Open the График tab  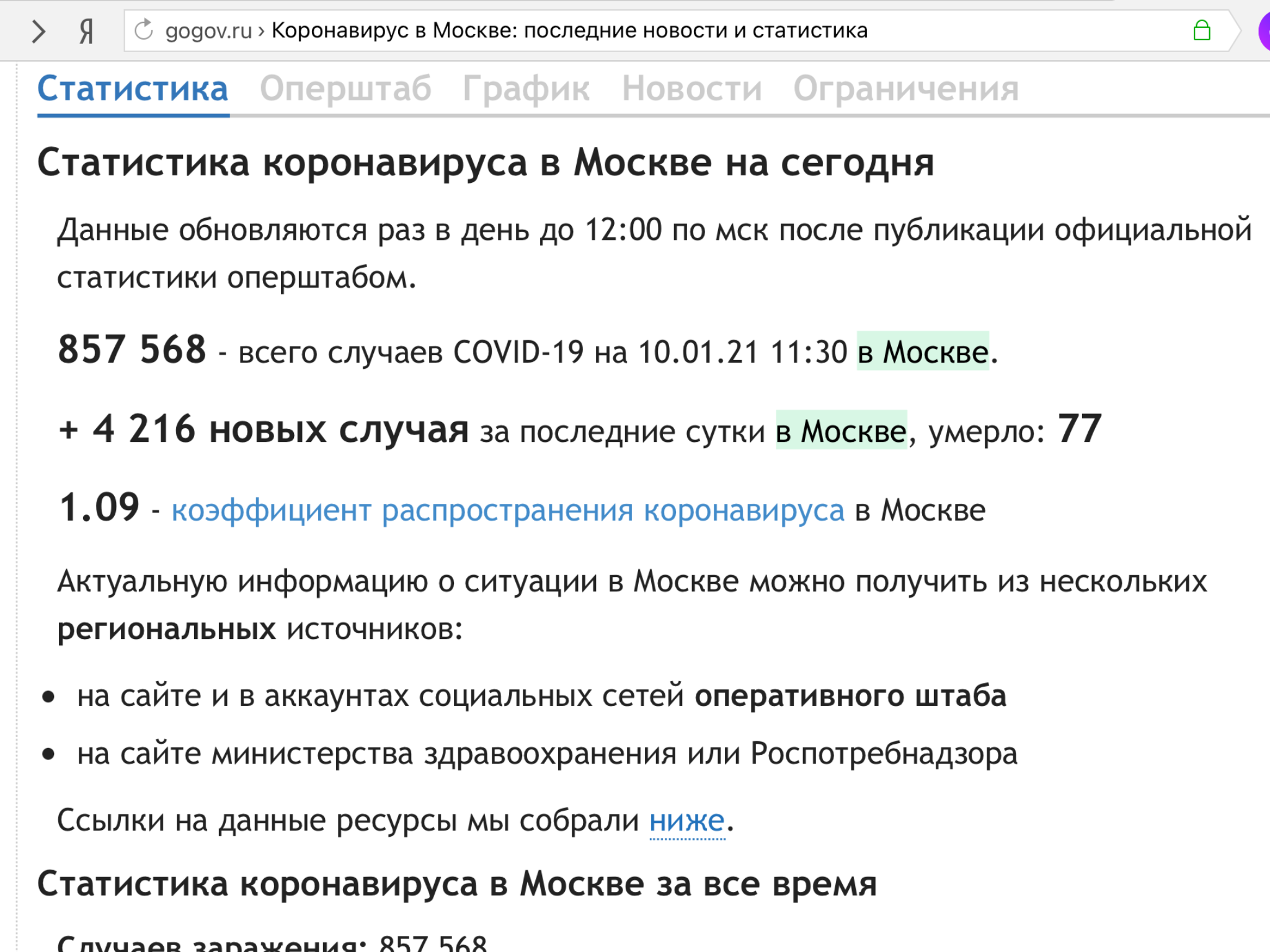pyautogui.click(x=526, y=89)
